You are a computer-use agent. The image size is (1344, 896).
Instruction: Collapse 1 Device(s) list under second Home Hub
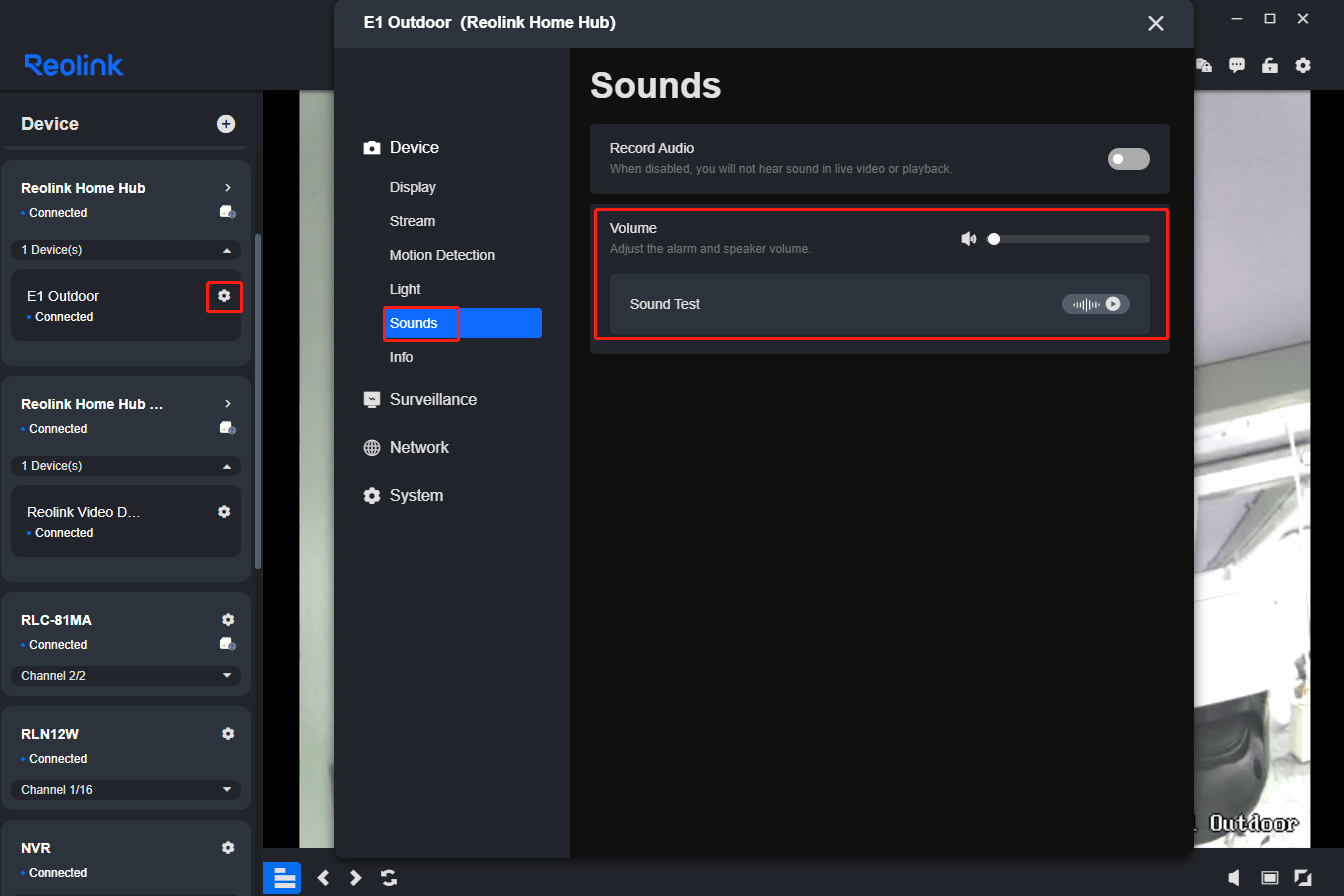click(126, 466)
